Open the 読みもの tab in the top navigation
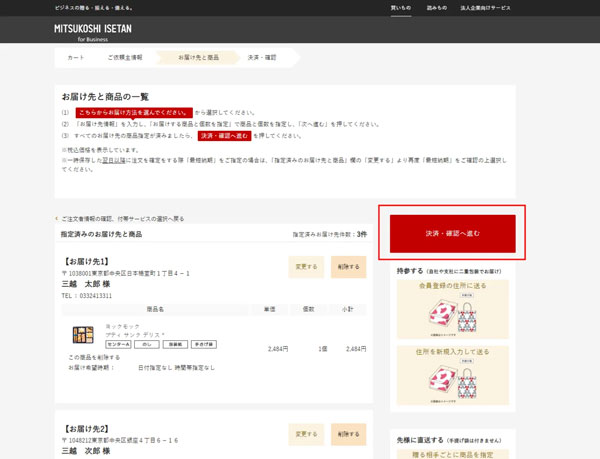 tap(437, 8)
